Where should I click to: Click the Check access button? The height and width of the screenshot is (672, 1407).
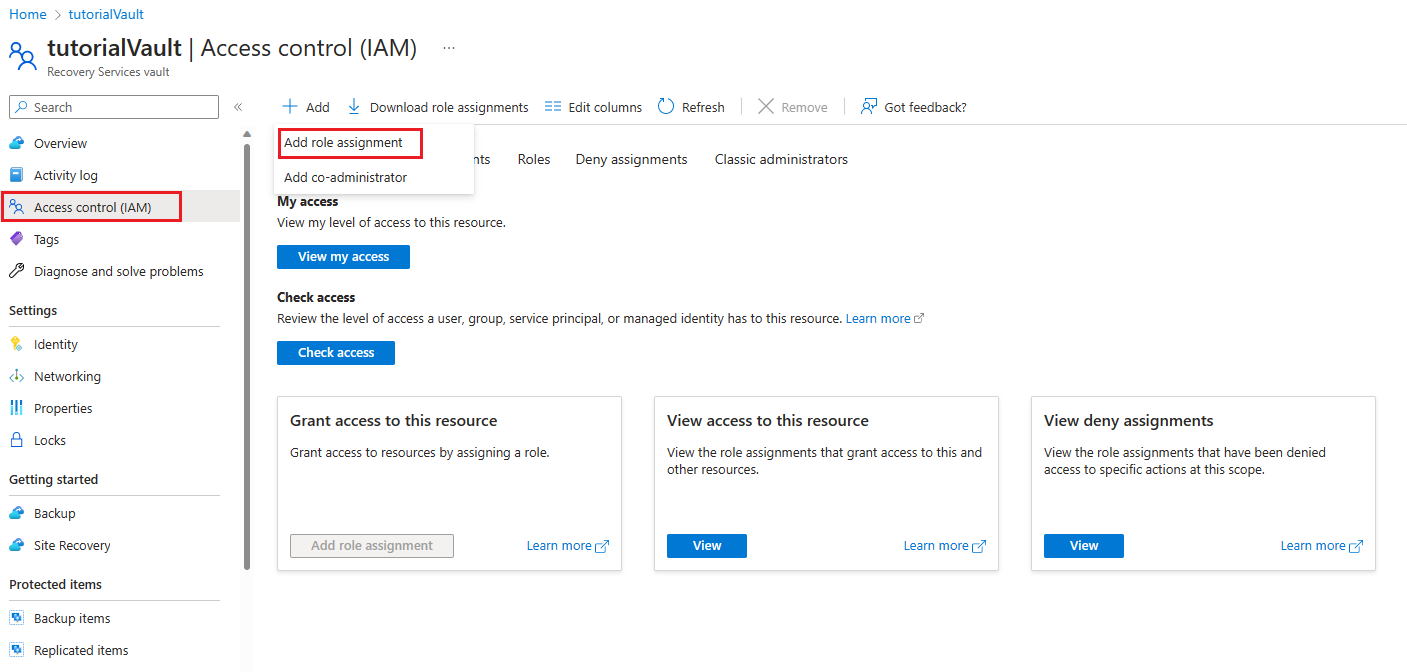pos(336,353)
